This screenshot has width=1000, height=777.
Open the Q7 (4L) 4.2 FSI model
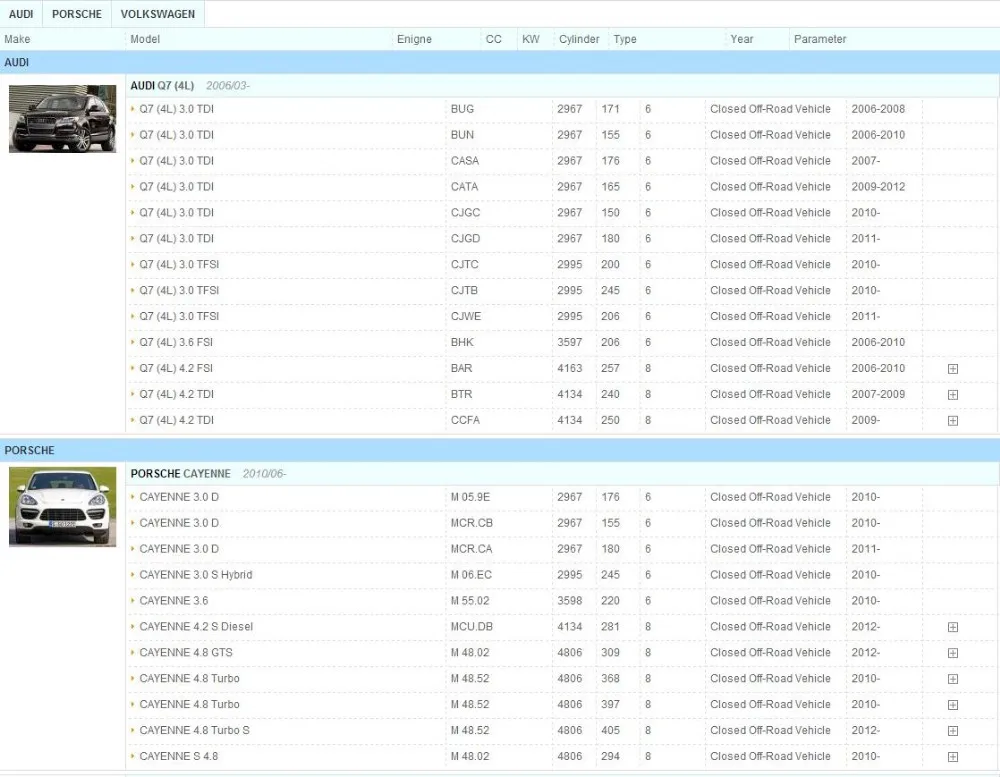point(176,368)
